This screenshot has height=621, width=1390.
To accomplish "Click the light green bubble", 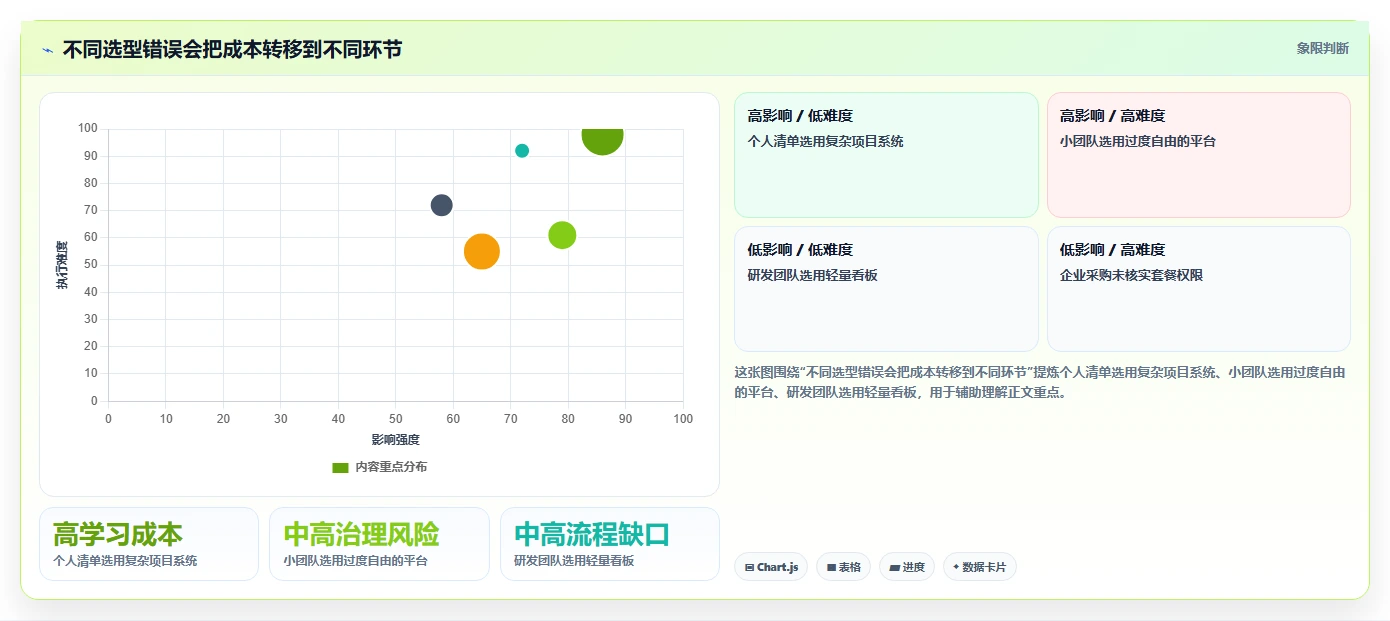I will point(562,236).
